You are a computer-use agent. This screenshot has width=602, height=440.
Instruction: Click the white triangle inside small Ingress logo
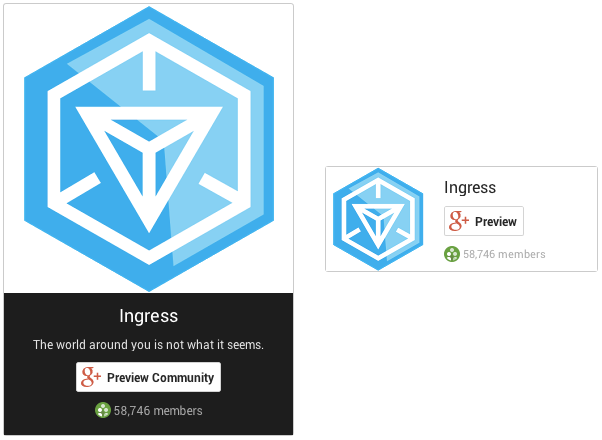tap(378, 225)
